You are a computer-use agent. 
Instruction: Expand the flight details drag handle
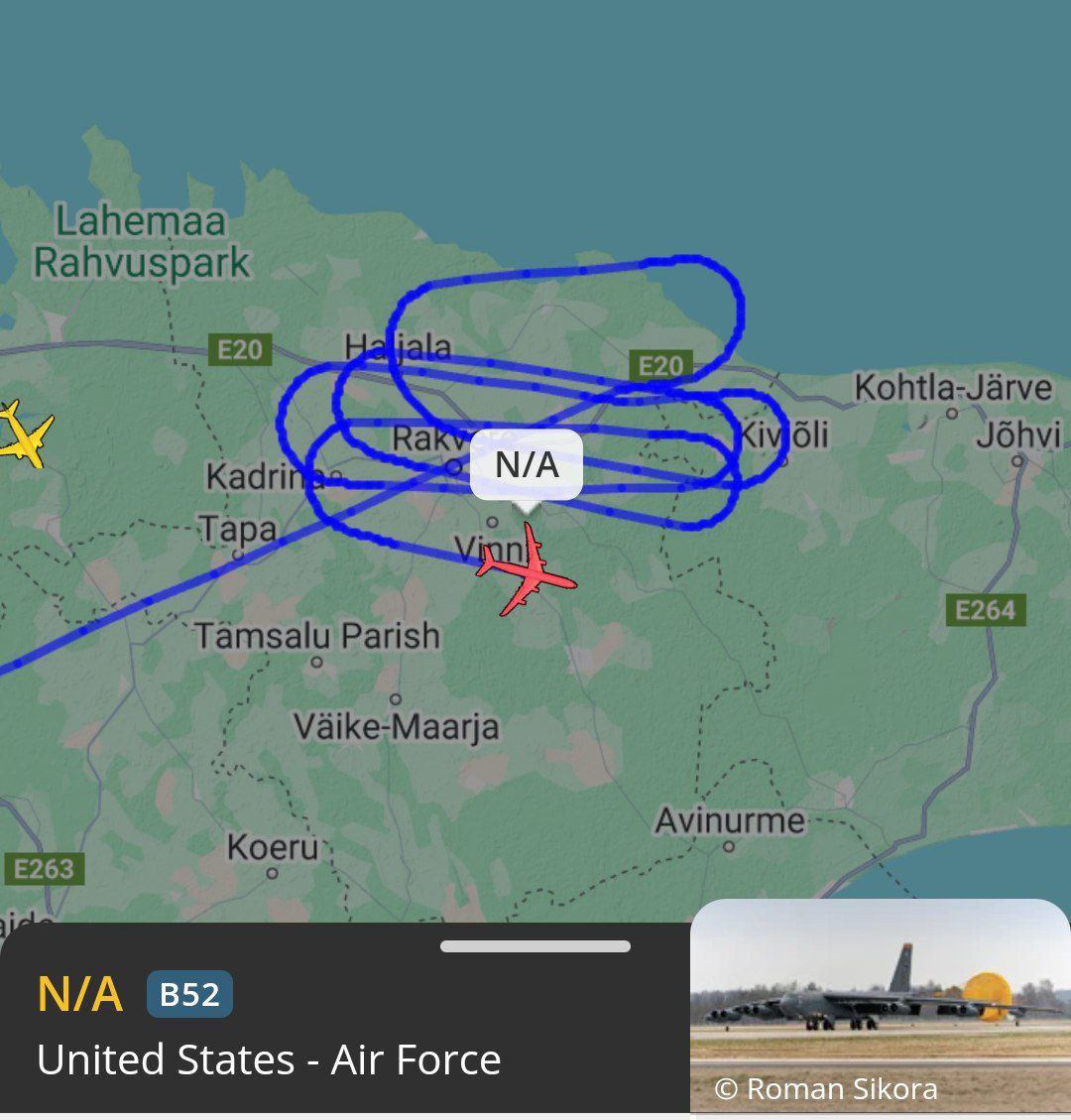(x=535, y=946)
